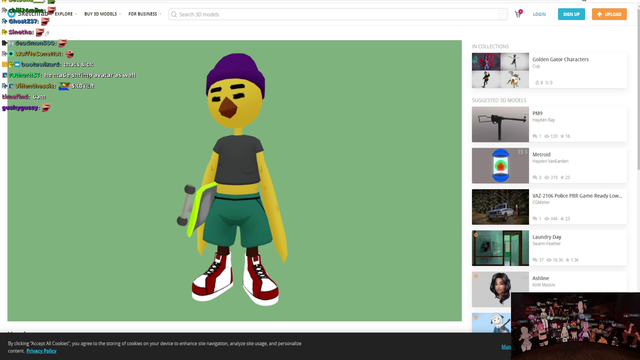Focus the Search 3D models field
Viewport: 640px width, 360px height.
[338, 14]
